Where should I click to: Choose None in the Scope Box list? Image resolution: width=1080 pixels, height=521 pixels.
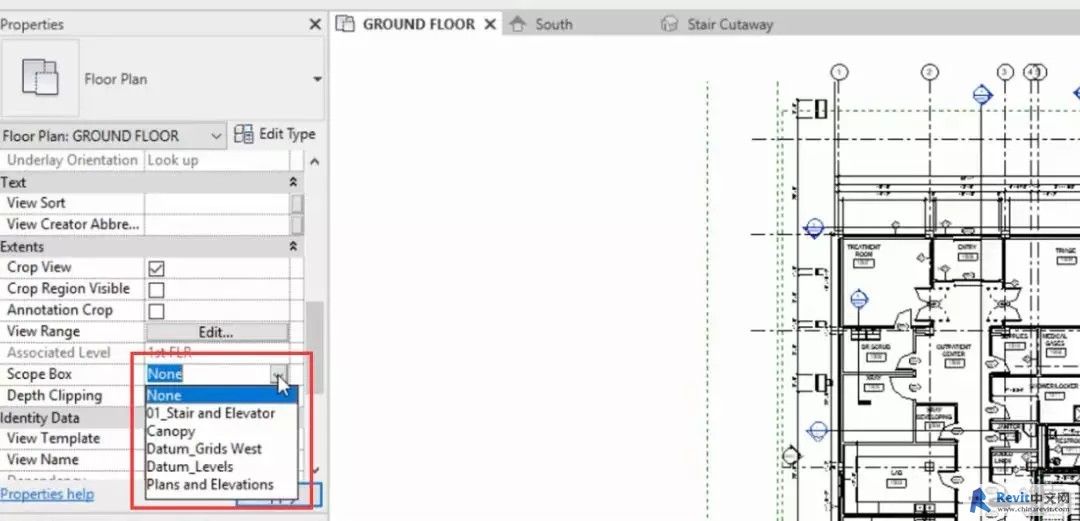[221, 396]
